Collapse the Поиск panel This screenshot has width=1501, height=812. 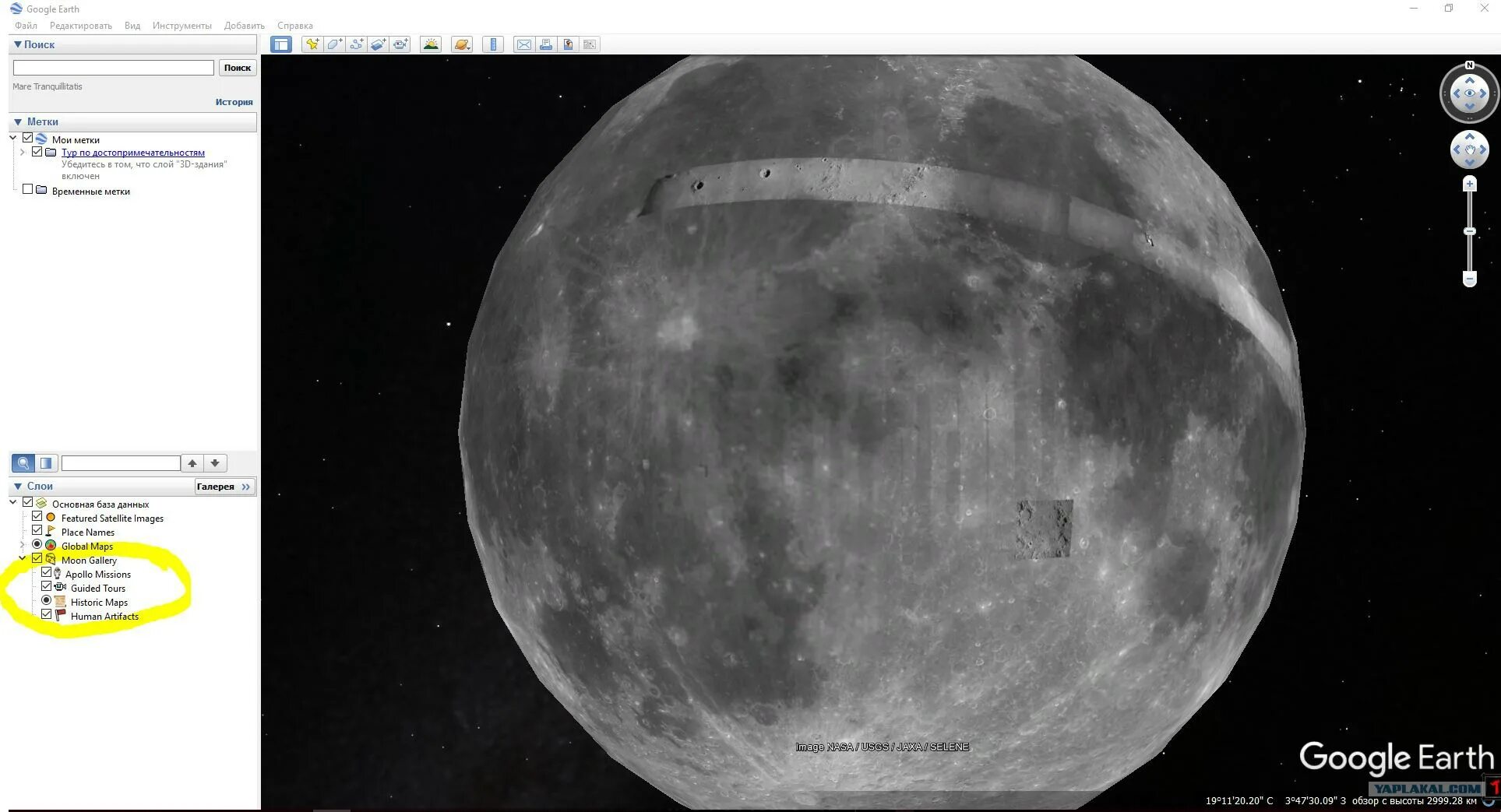coord(18,44)
